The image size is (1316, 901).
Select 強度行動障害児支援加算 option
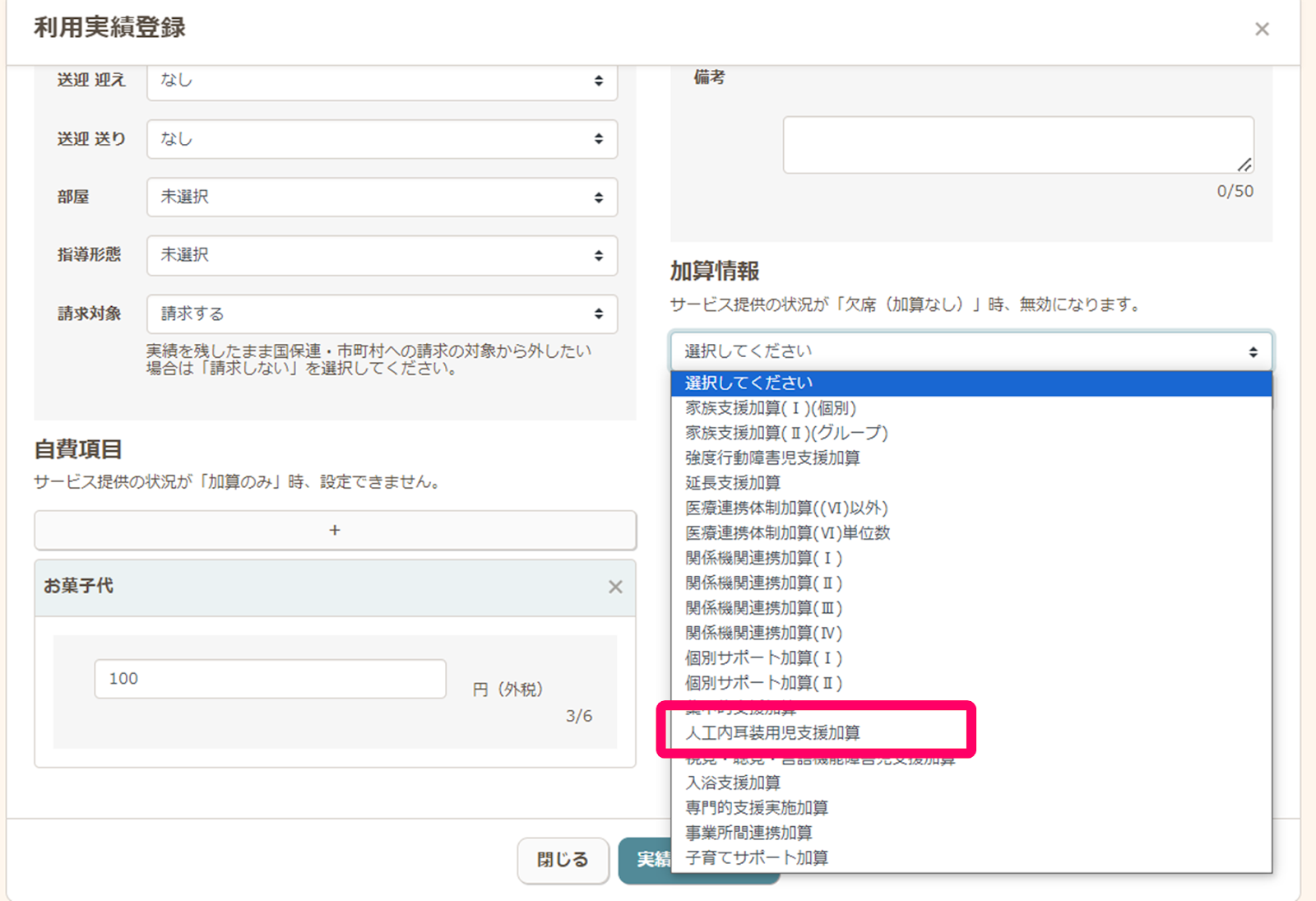772,458
